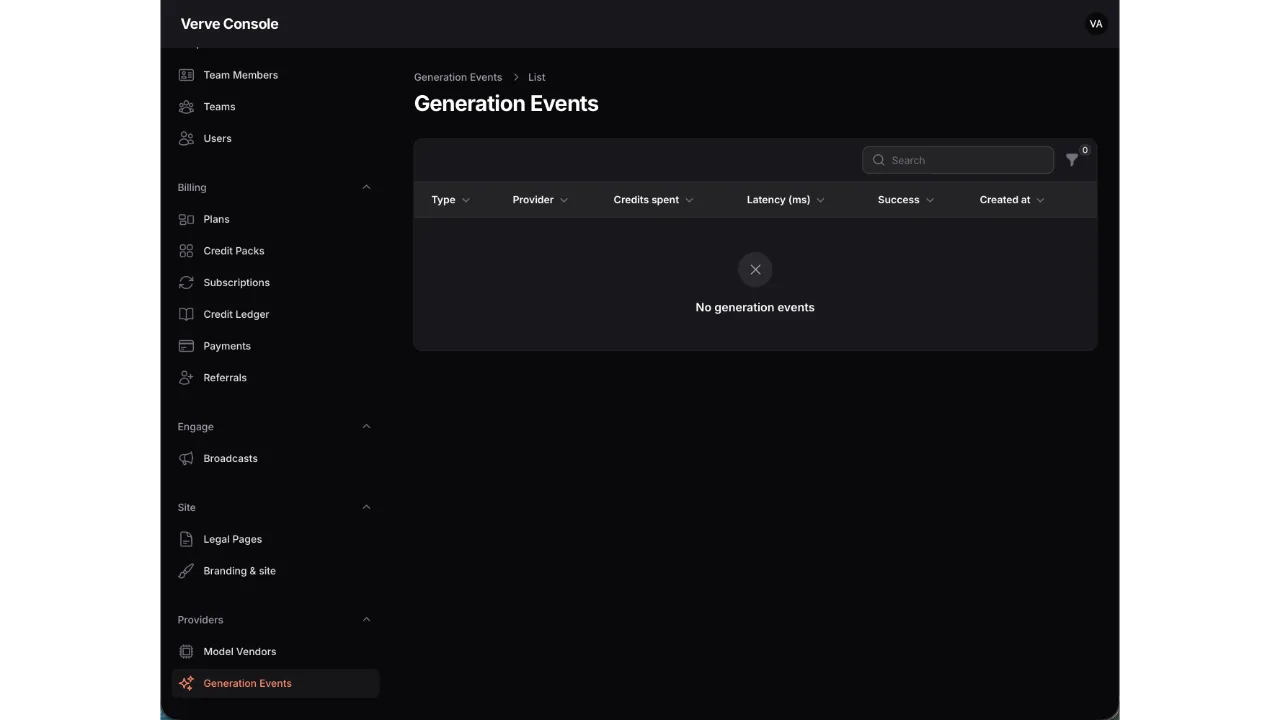The width and height of the screenshot is (1280, 720).
Task: Click the Branding & site brush icon
Action: point(186,571)
